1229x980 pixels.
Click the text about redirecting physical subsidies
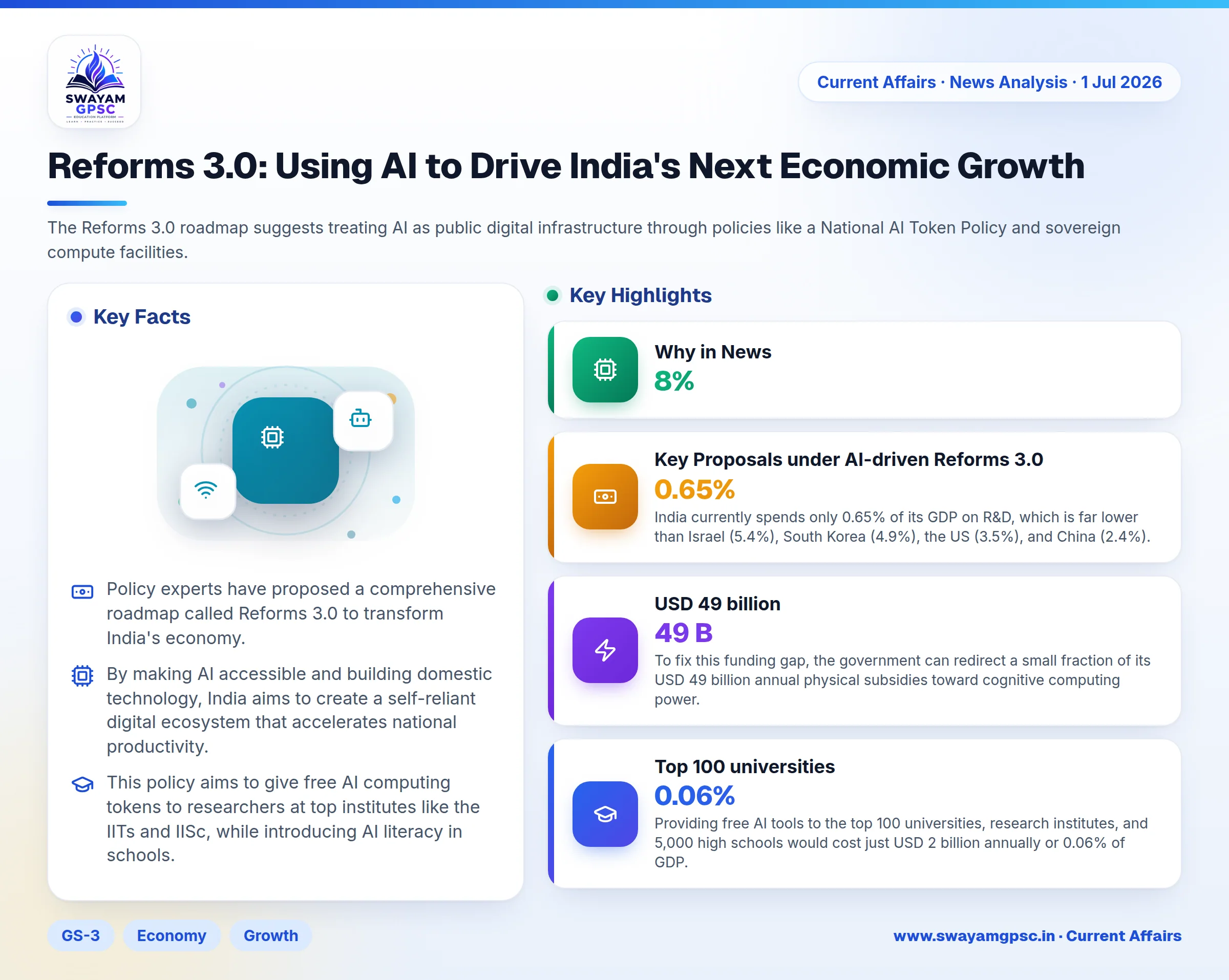tap(902, 679)
